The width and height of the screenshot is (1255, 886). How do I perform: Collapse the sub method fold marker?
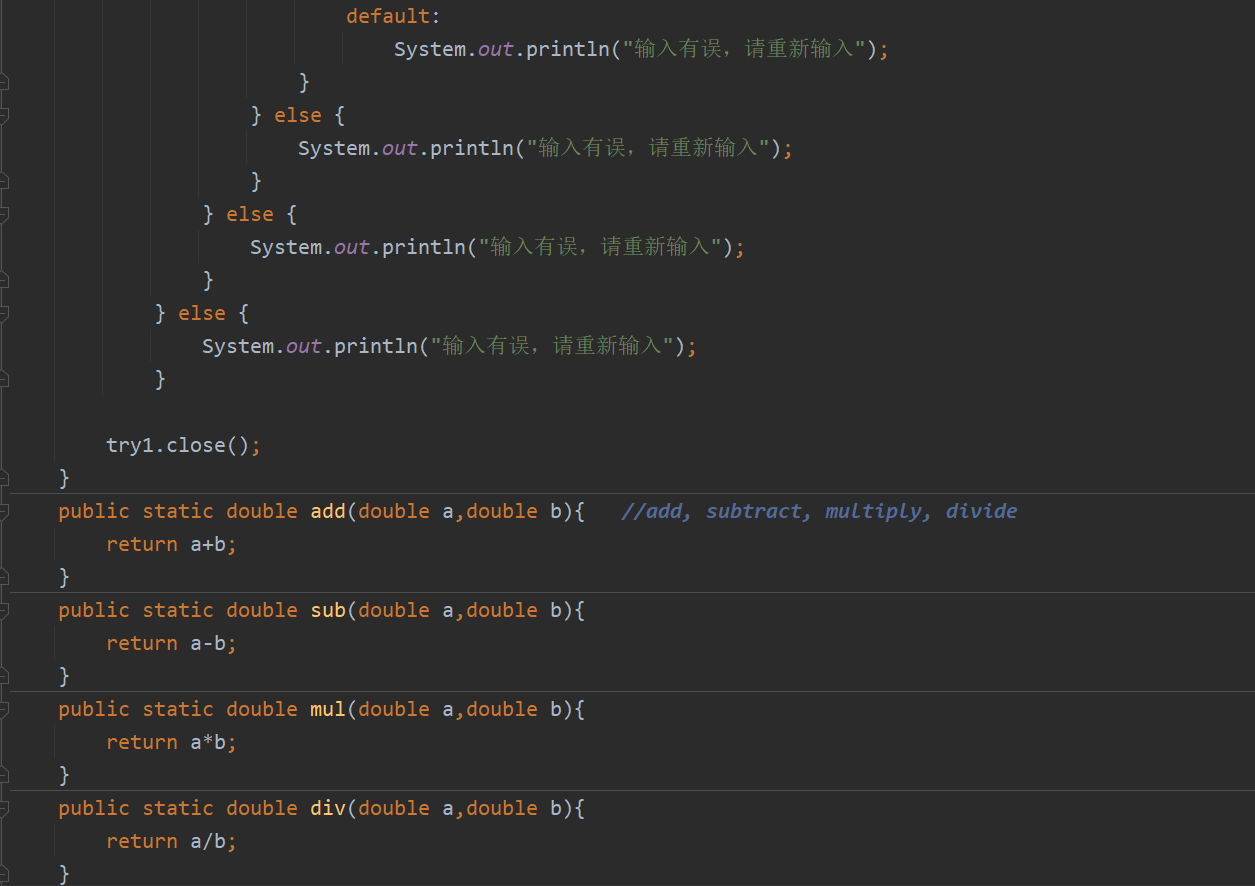[3, 610]
